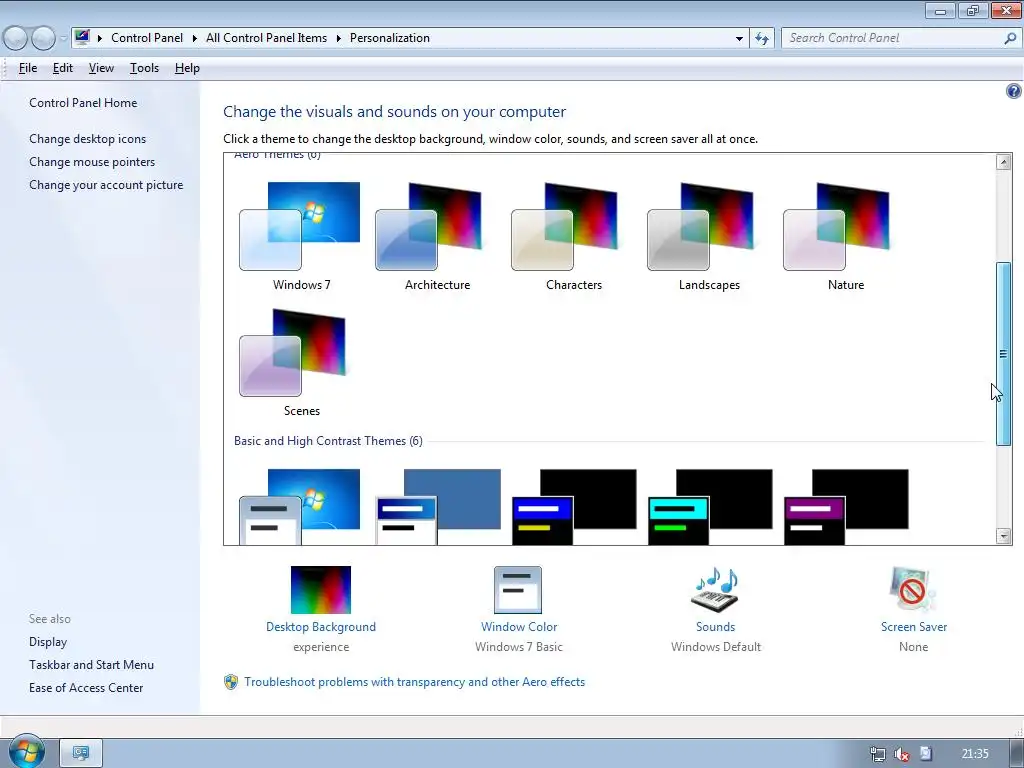Click the Screen Saver link
The image size is (1024, 768).
pyautogui.click(x=913, y=626)
